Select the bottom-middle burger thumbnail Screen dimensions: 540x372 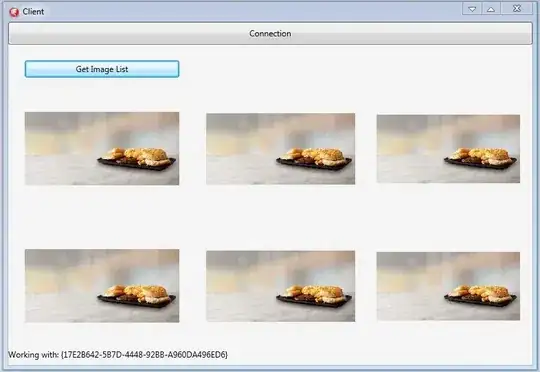(281, 286)
